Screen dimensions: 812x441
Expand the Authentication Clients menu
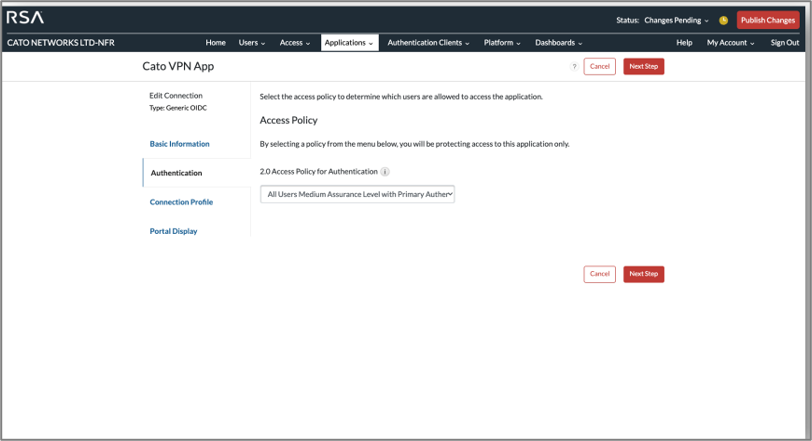pyautogui.click(x=428, y=42)
